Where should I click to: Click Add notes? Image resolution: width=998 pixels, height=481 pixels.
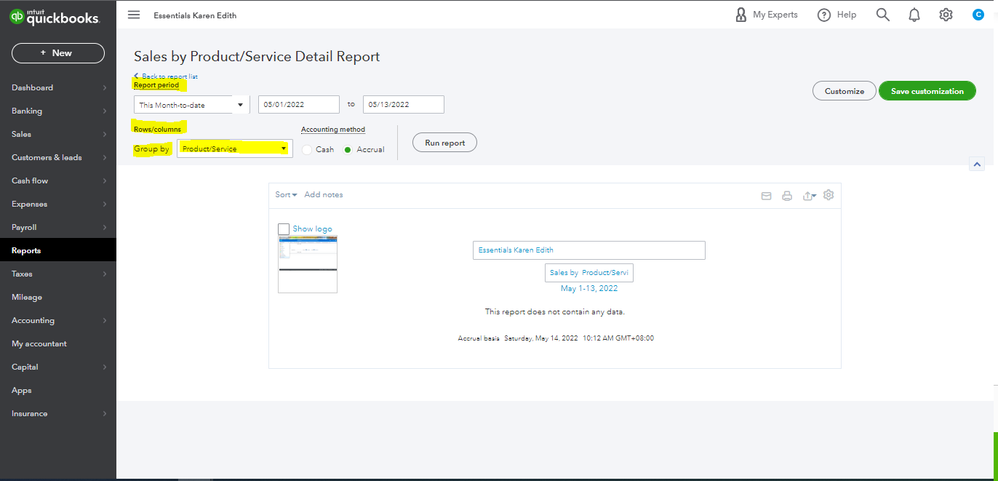323,195
